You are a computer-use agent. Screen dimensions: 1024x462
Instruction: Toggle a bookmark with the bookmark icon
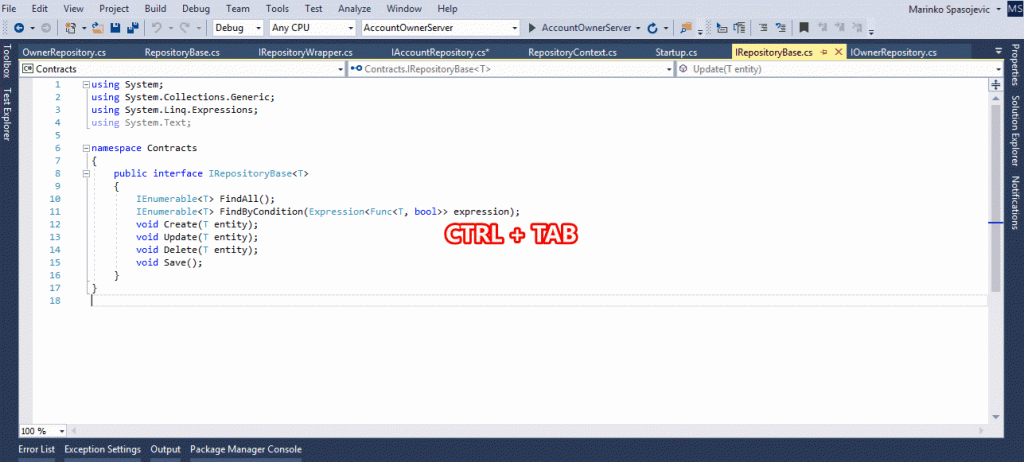click(803, 28)
